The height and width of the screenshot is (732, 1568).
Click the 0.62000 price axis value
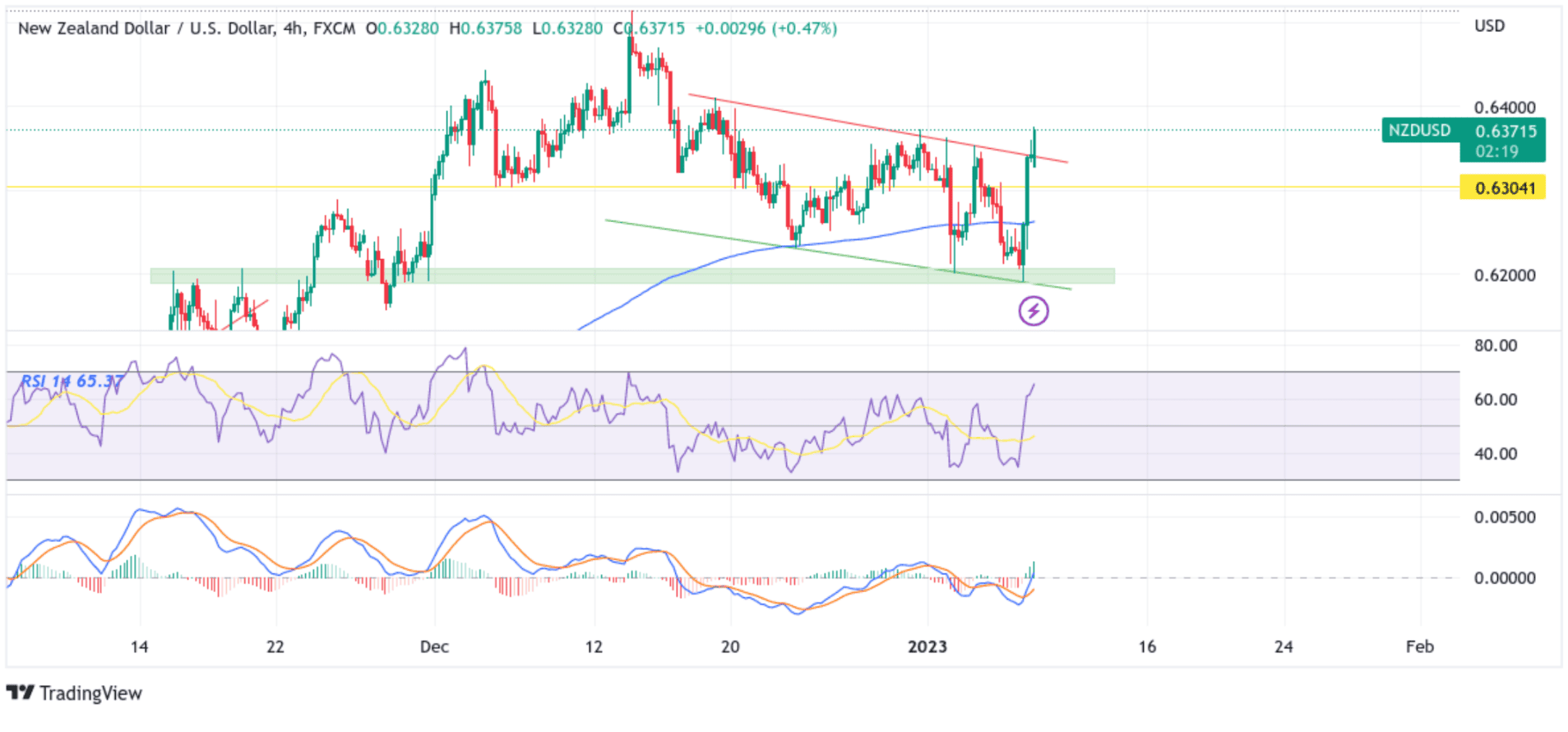coord(1505,276)
